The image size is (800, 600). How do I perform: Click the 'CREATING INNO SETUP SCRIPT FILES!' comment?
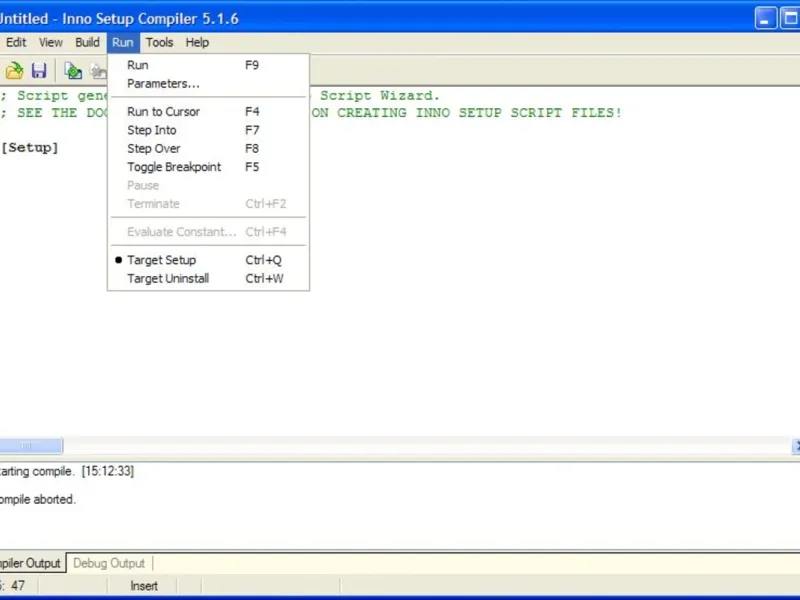480,113
